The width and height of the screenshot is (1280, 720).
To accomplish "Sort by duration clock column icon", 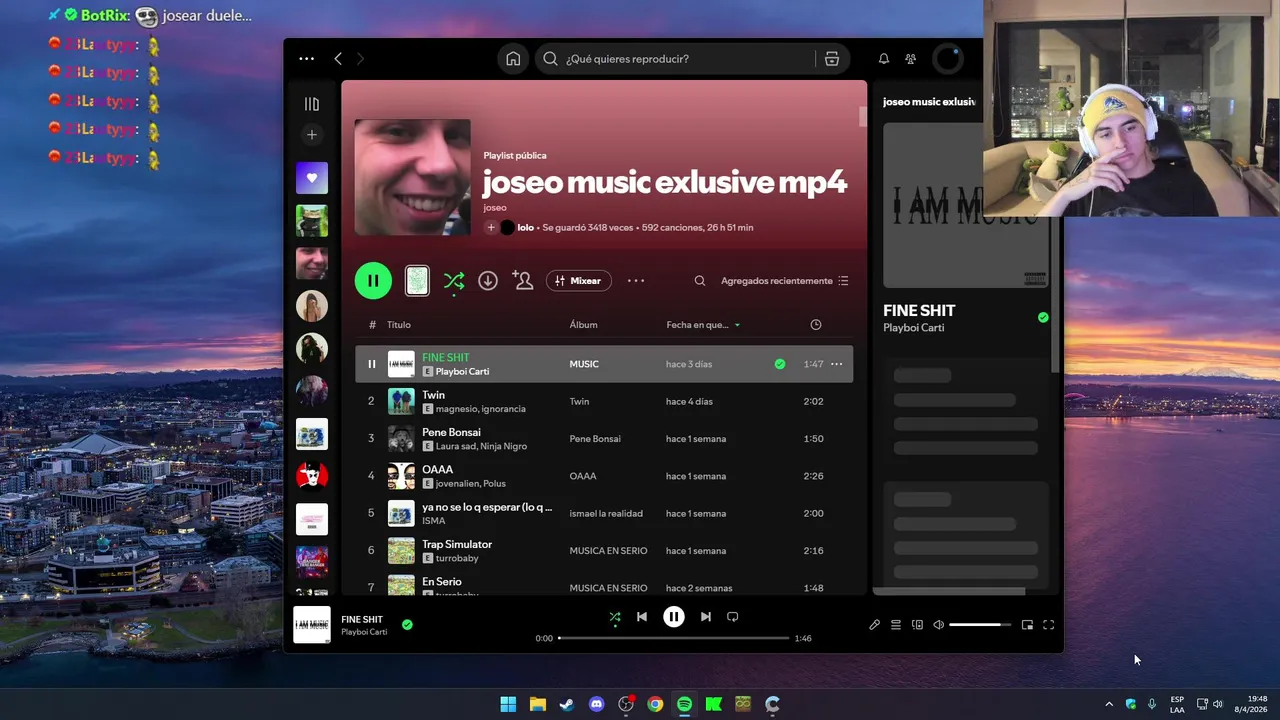I will tap(816, 325).
